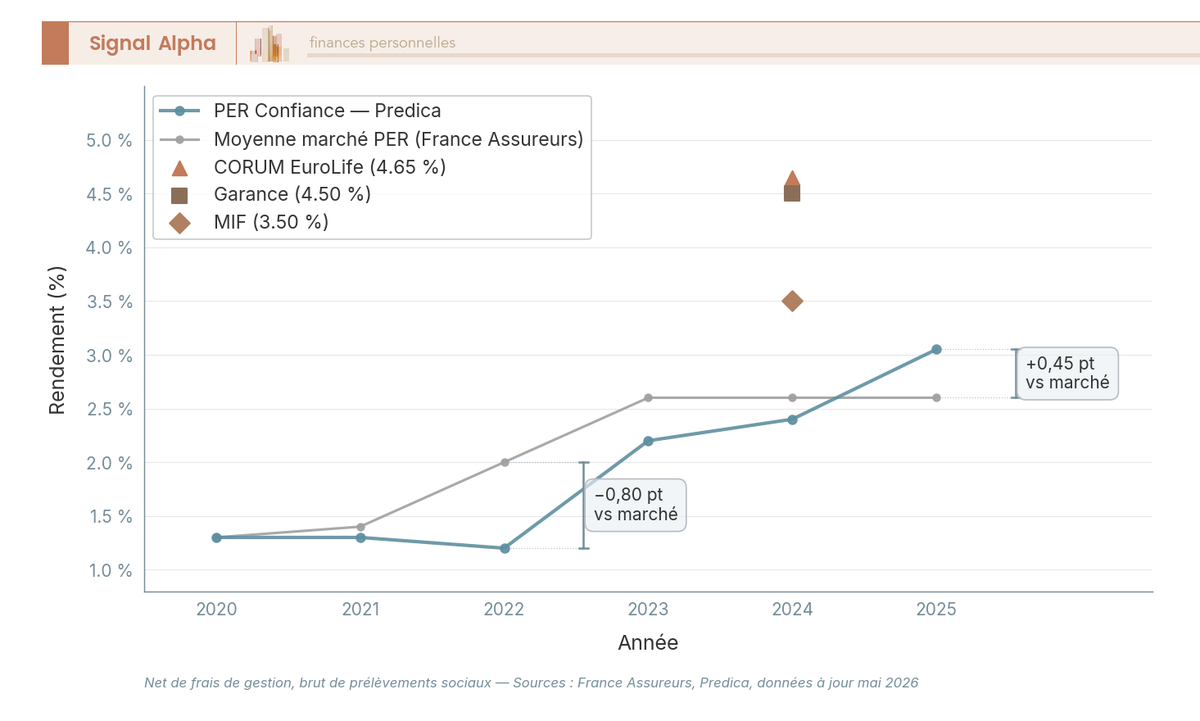Screen dimensions: 1200x721
Task: Click the 2023 x-axis label
Action: coord(648,609)
